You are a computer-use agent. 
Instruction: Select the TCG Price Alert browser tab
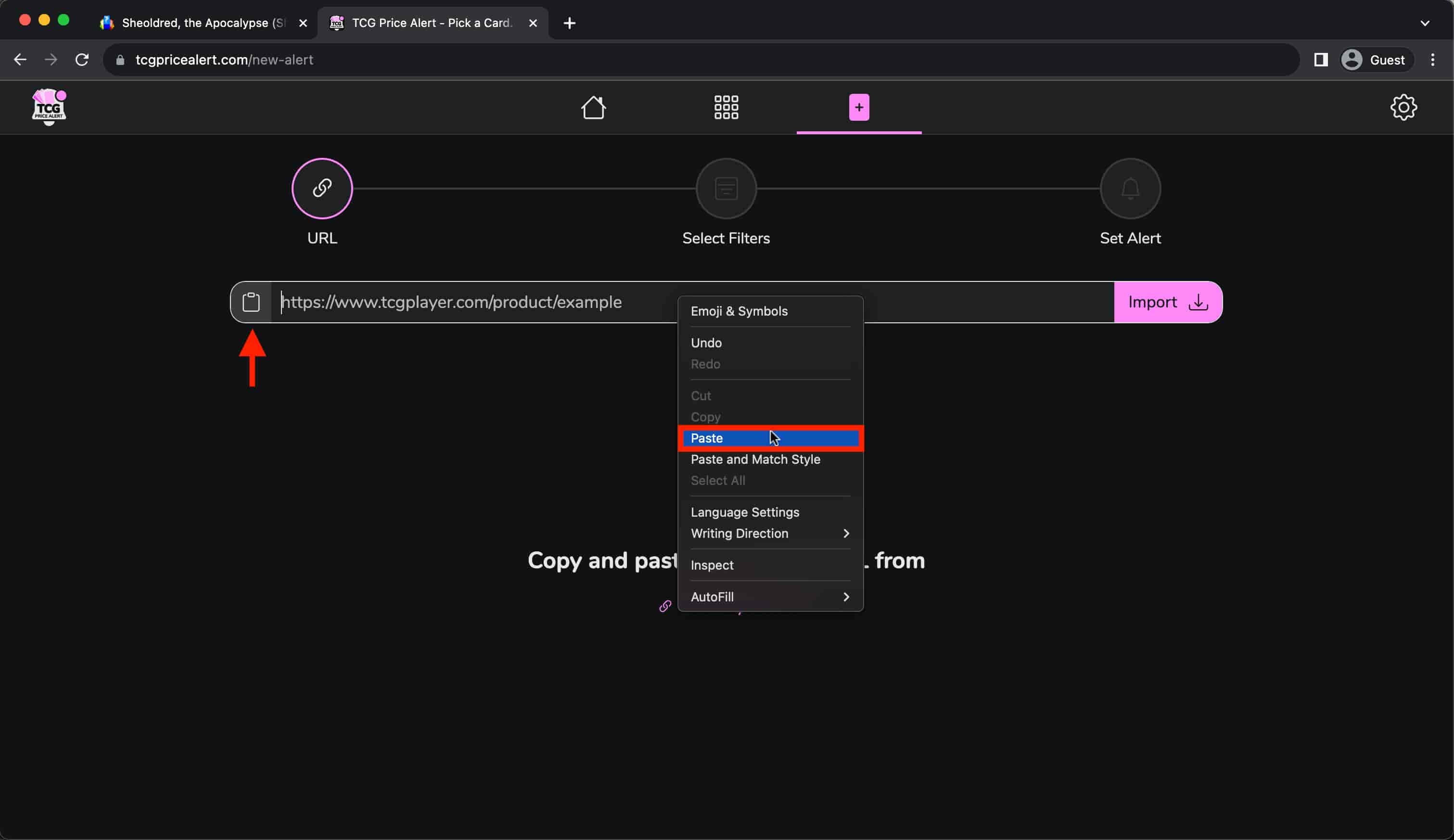point(432,23)
